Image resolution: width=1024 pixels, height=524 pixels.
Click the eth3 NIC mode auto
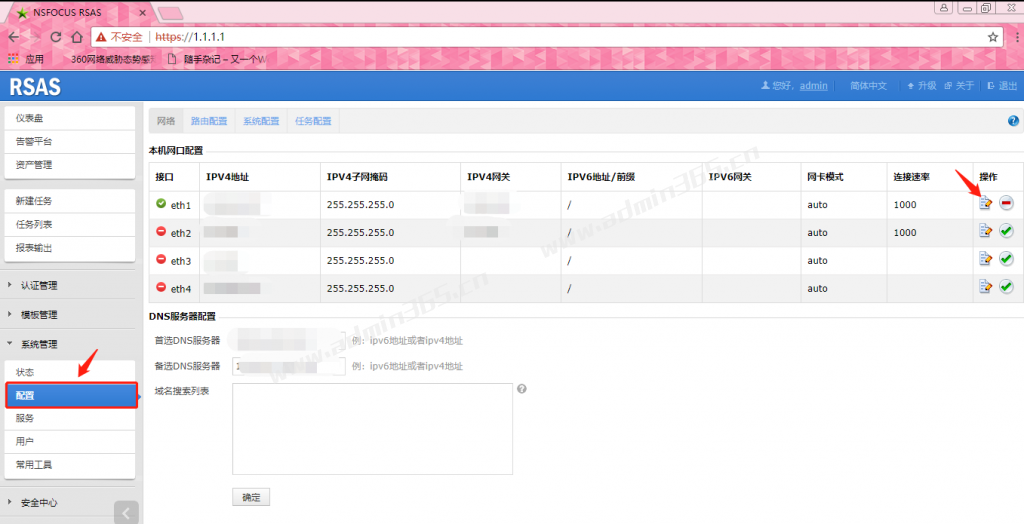[817, 260]
